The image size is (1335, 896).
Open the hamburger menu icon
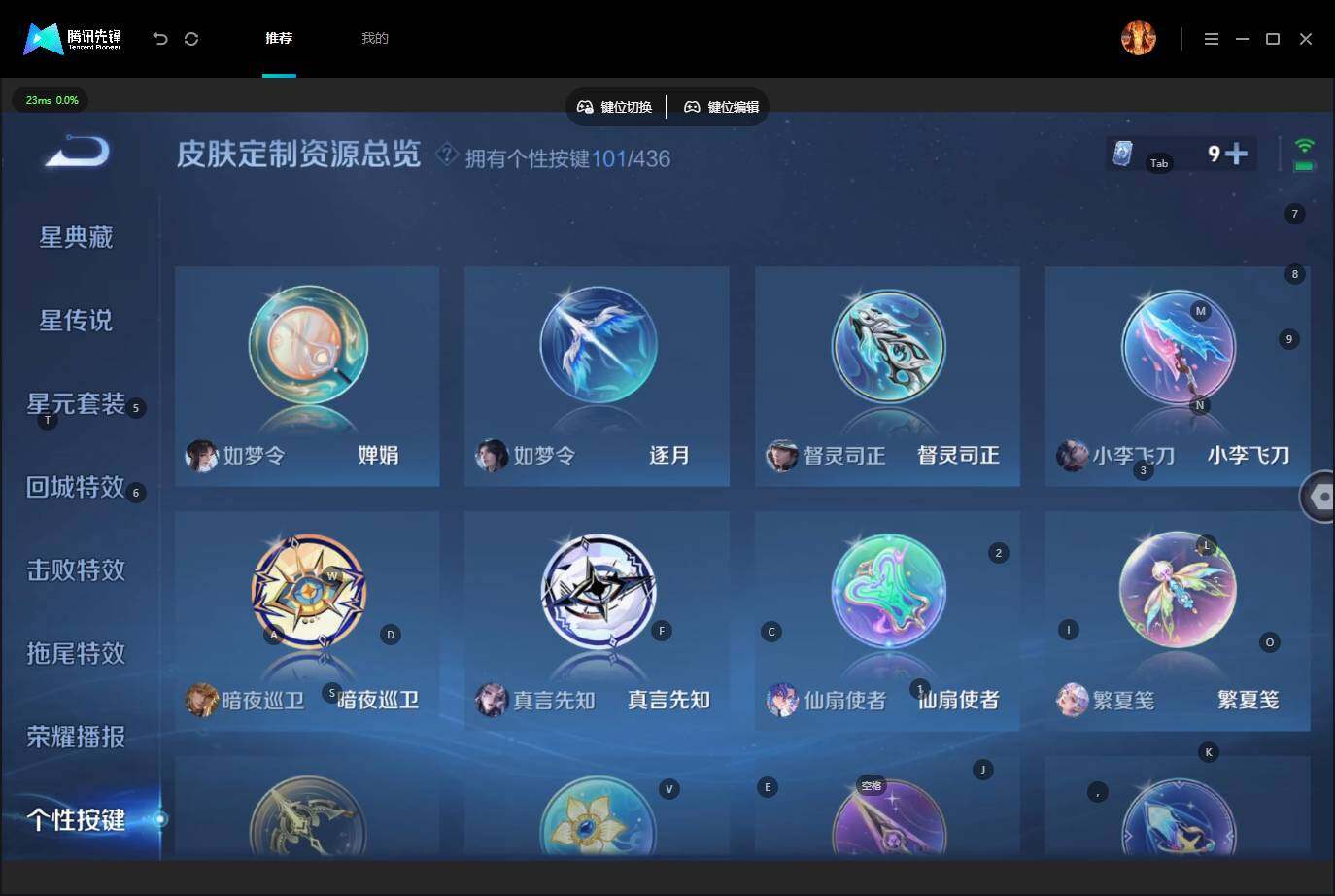pos(1211,39)
